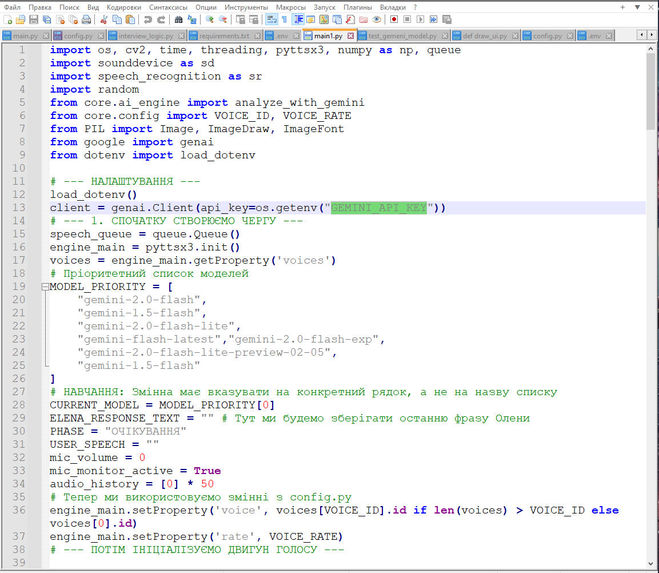Paste from clipboard via Paste icon
This screenshot has width=659, height=573.
tap(130, 20)
